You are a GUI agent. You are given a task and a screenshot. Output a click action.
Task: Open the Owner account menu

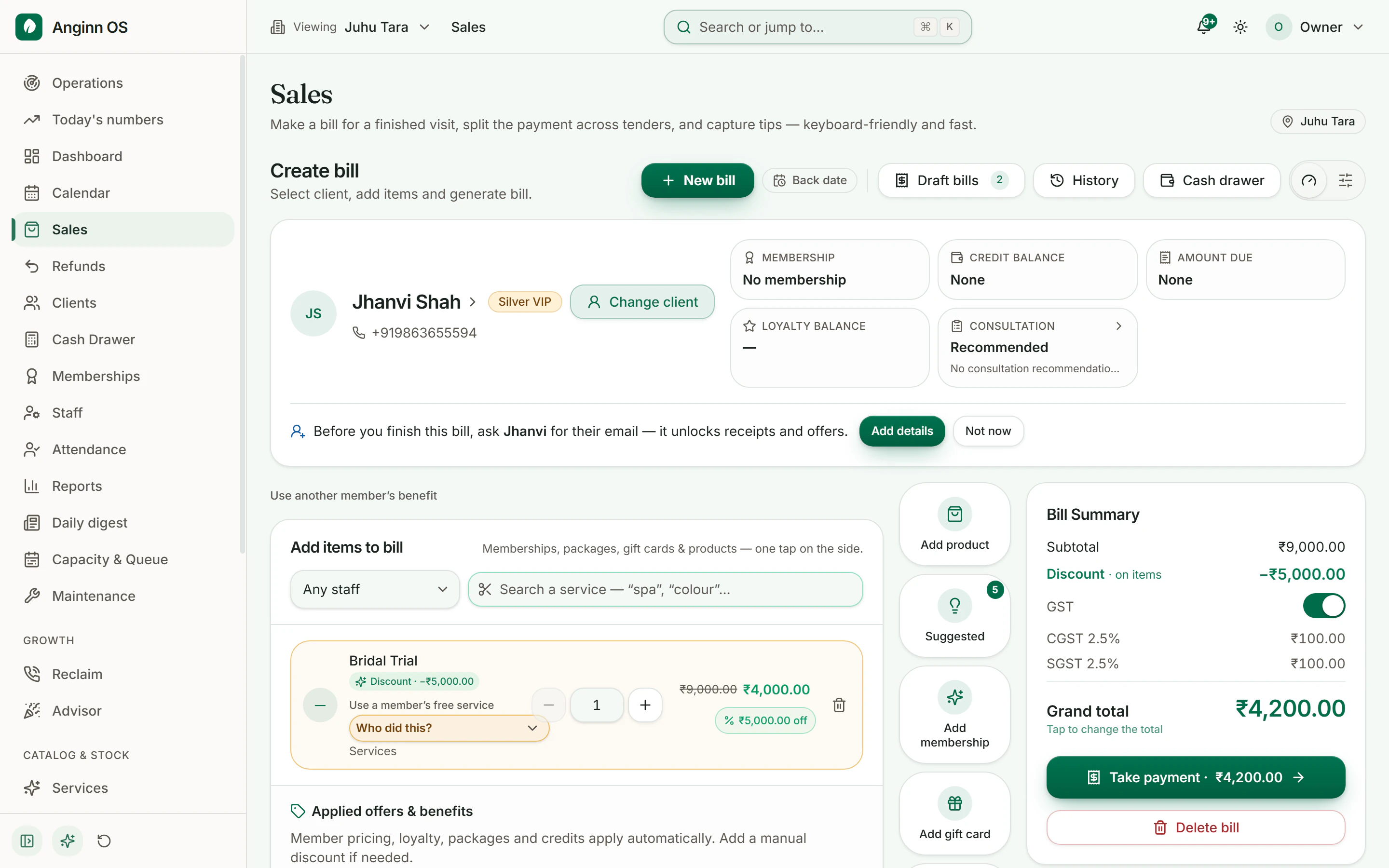[x=1314, y=27]
